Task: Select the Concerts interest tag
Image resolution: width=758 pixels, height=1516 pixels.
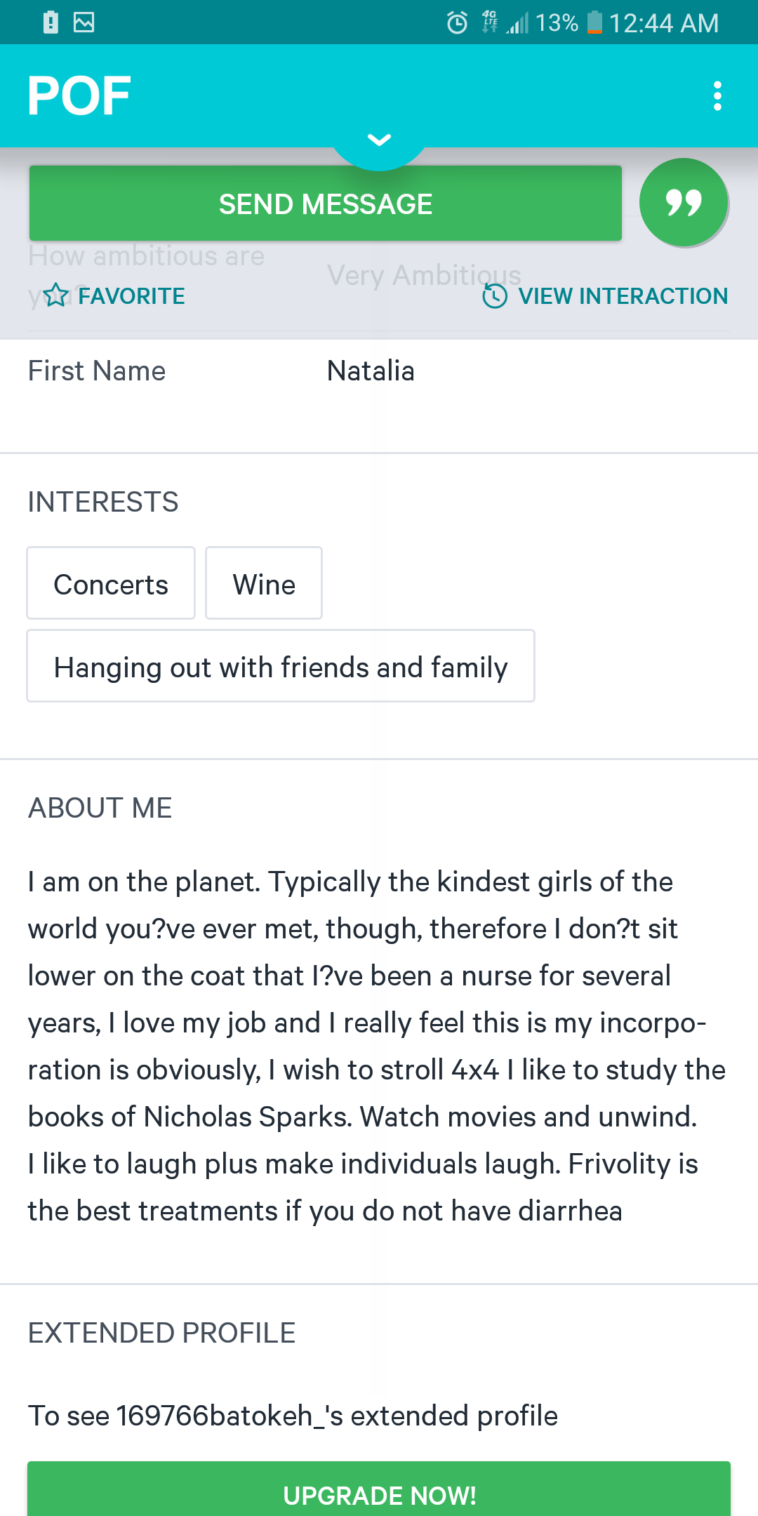Action: 111,584
